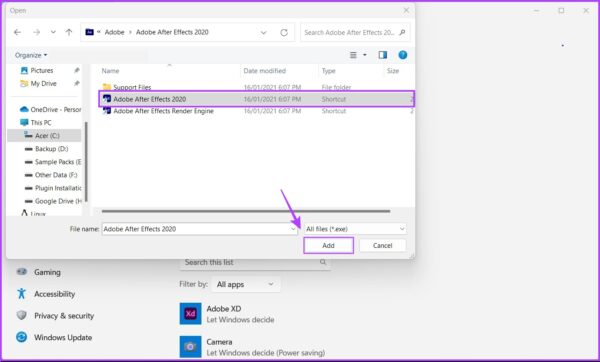
Task: Go up one folder level
Action: tap(69, 33)
